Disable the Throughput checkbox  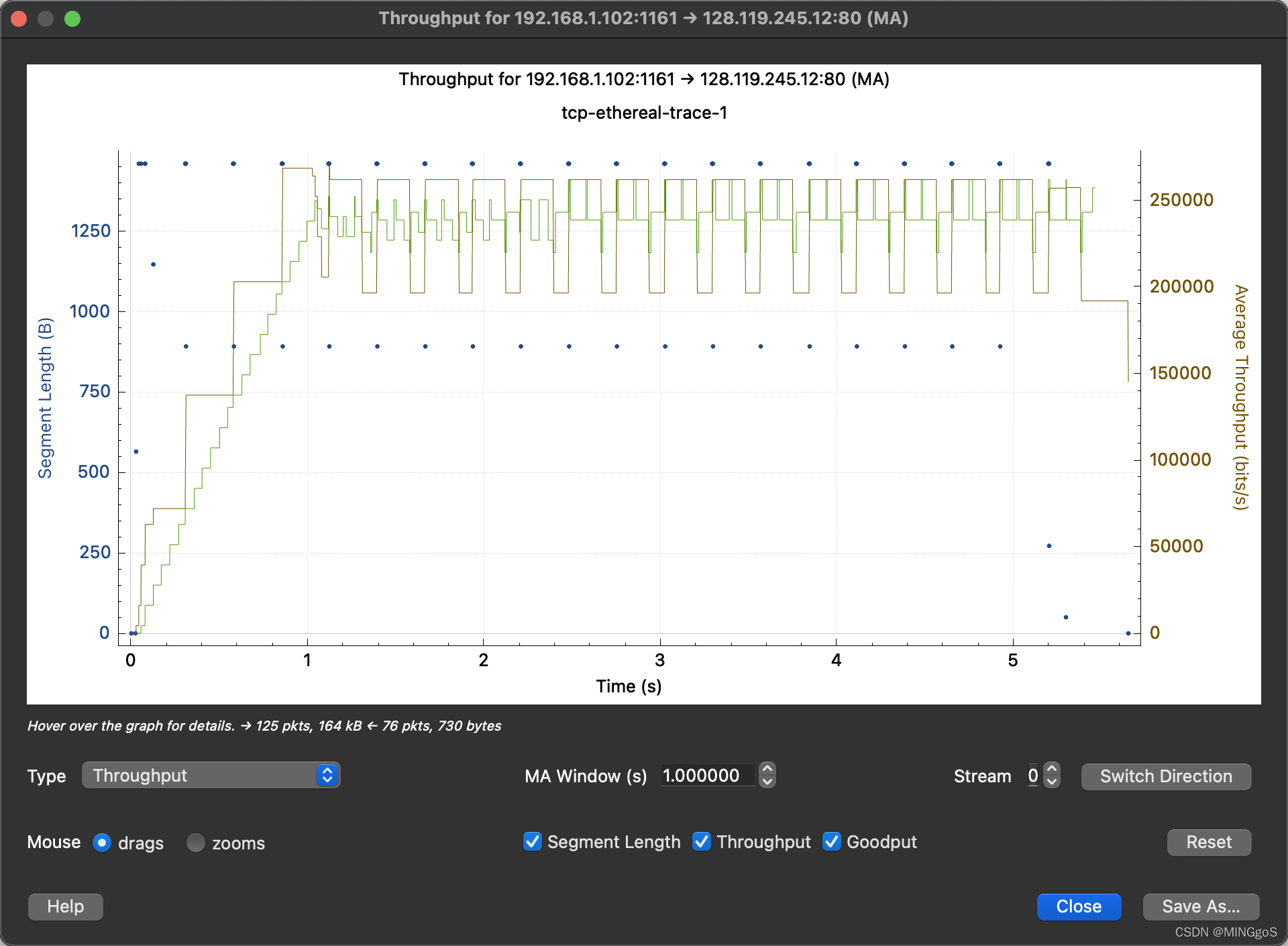pos(702,841)
